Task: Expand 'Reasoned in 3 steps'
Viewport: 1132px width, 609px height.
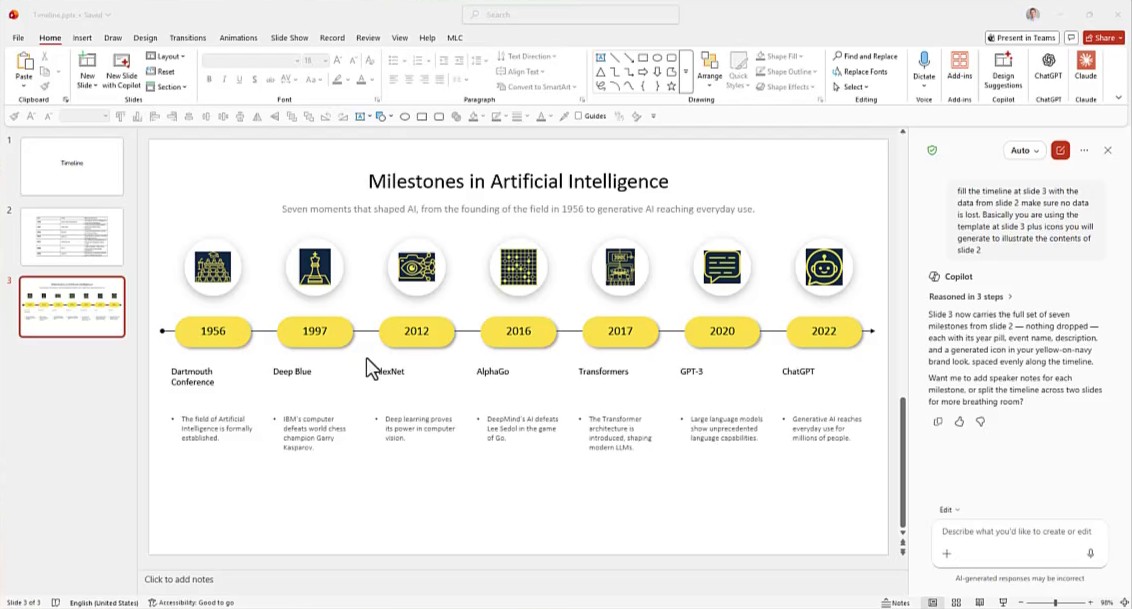Action: point(970,297)
